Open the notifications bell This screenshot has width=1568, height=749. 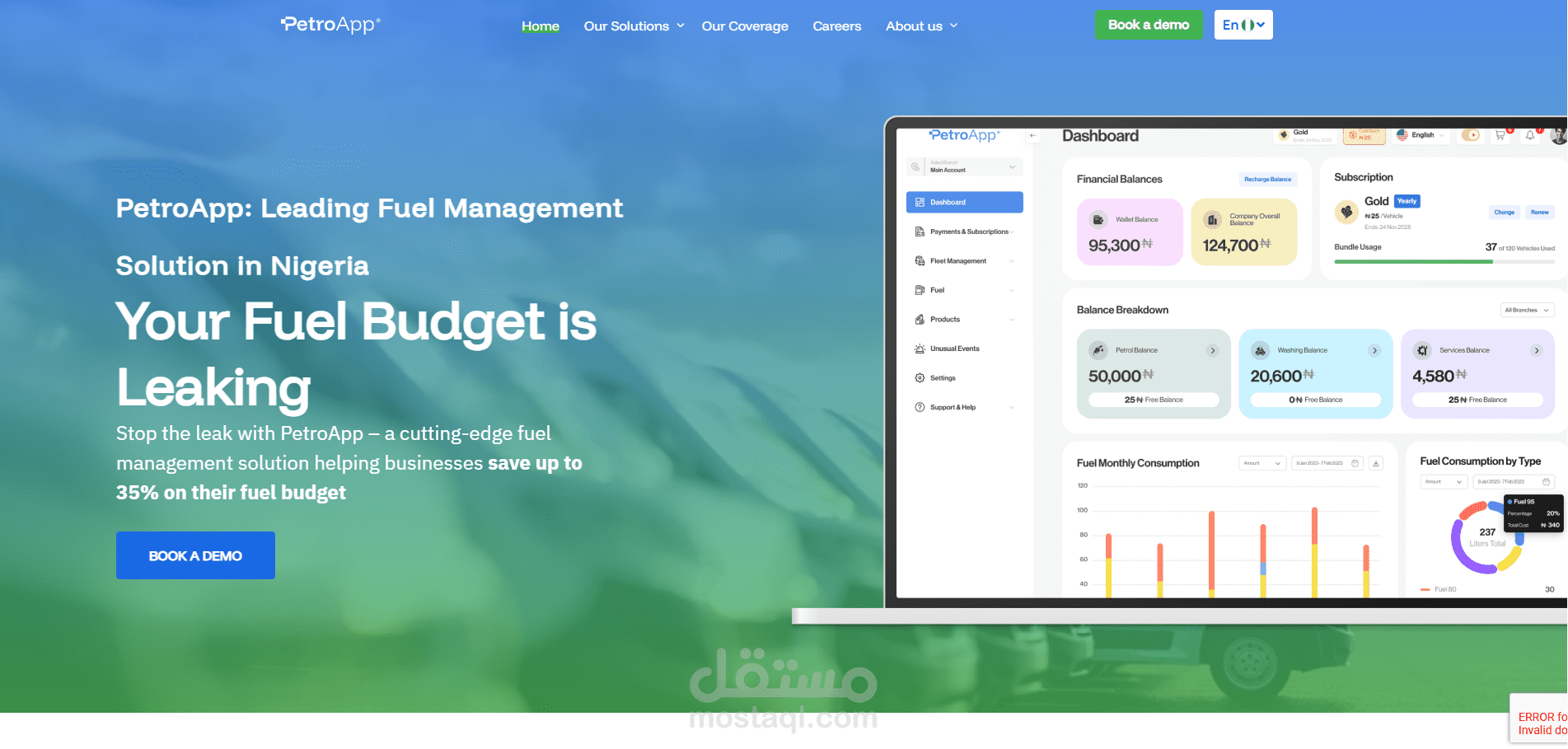[x=1530, y=135]
